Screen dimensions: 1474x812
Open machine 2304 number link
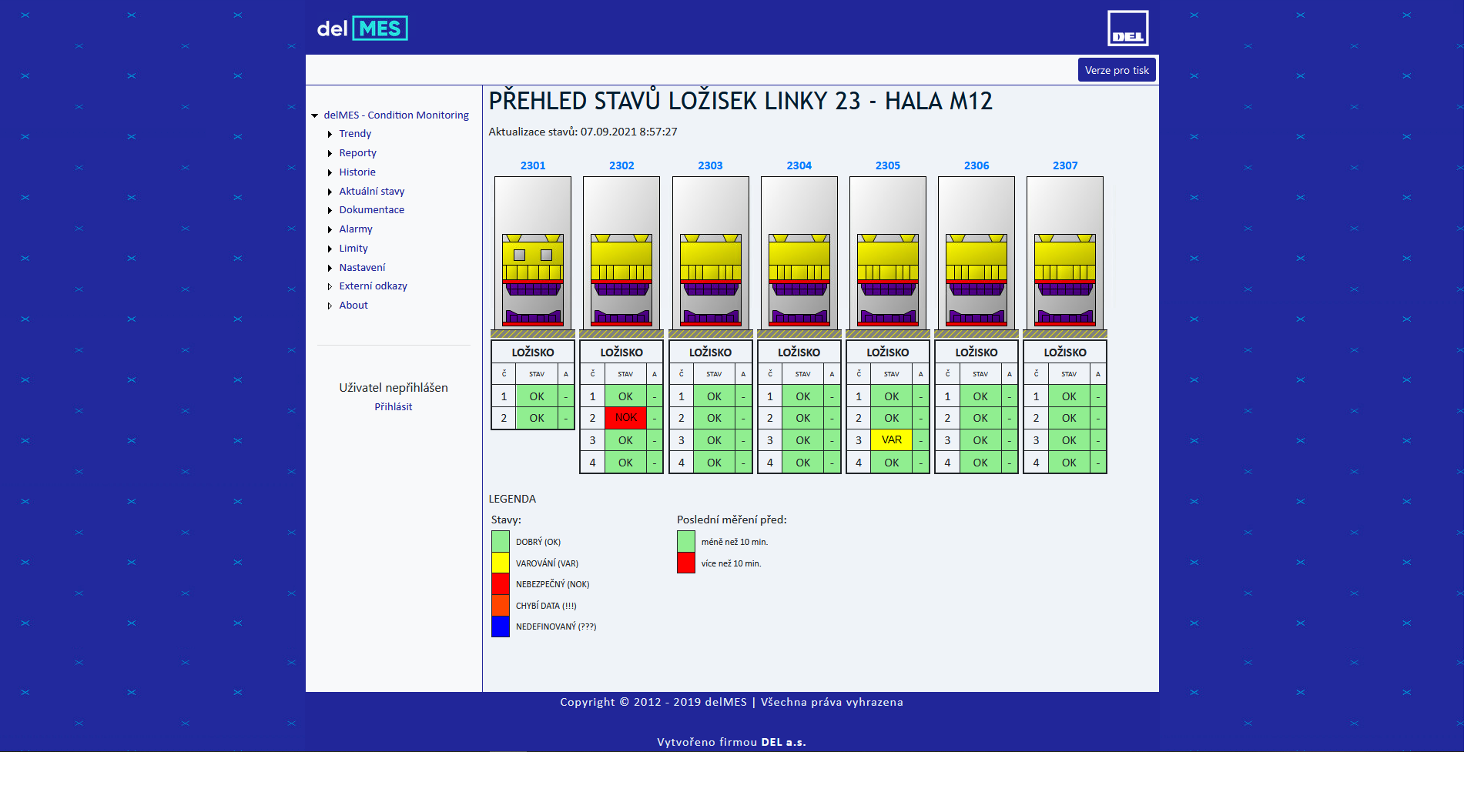point(799,165)
